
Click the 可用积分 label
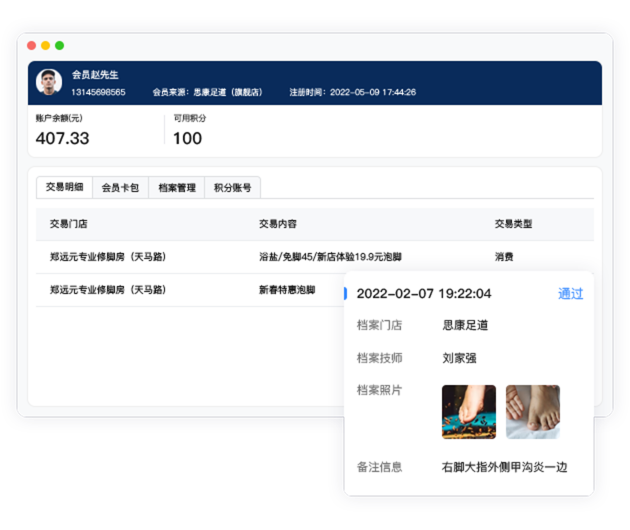(190, 118)
